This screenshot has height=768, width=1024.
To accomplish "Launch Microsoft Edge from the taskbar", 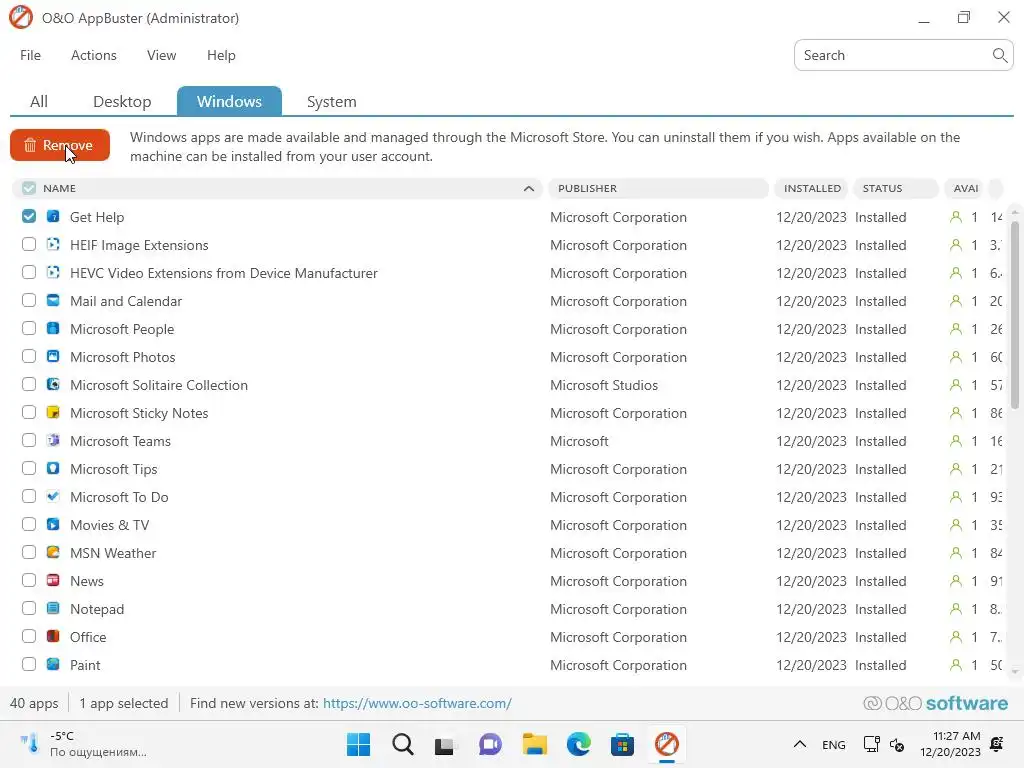I will (579, 744).
